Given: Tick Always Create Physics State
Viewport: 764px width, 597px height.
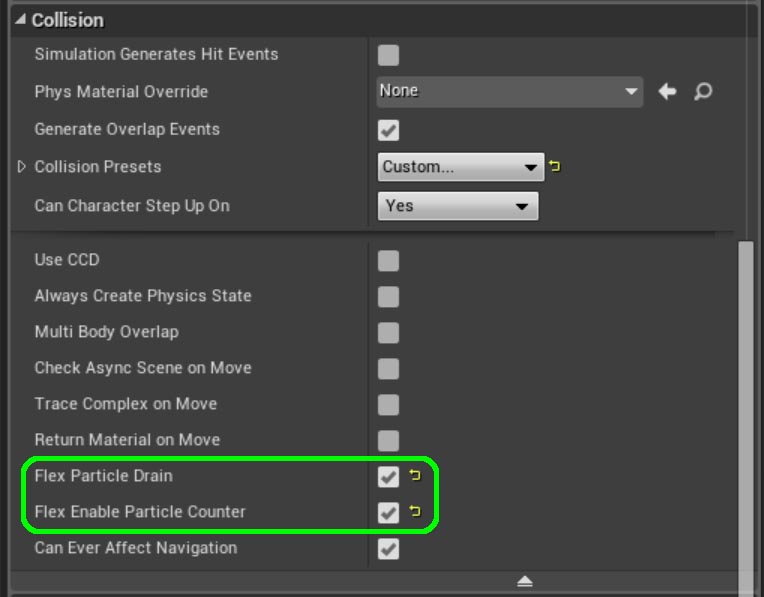Looking at the screenshot, I should tap(388, 296).
